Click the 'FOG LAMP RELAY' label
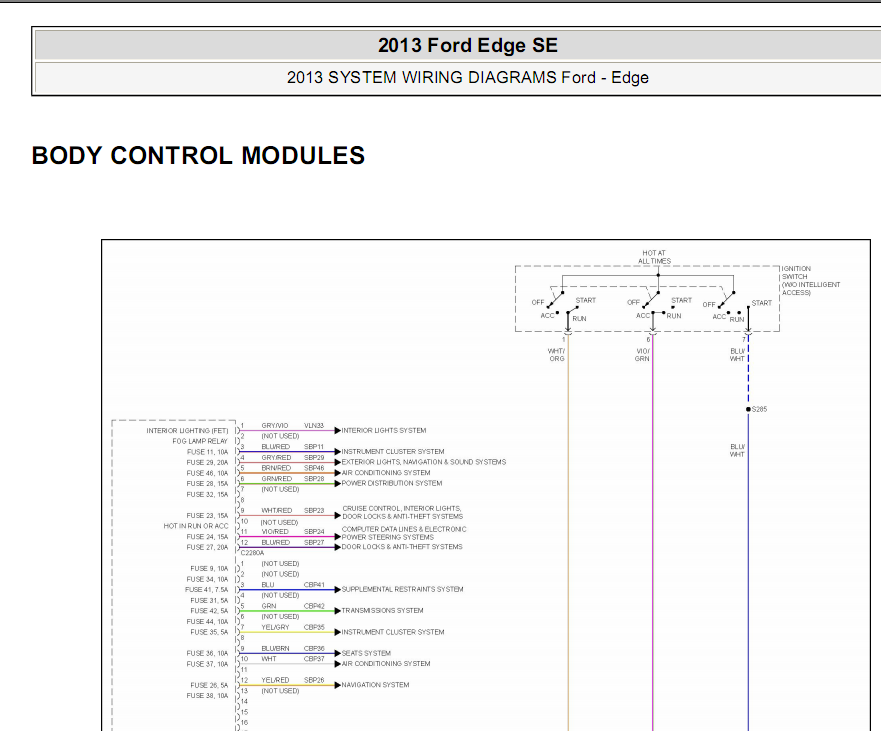The width and height of the screenshot is (881, 731). [x=200, y=441]
